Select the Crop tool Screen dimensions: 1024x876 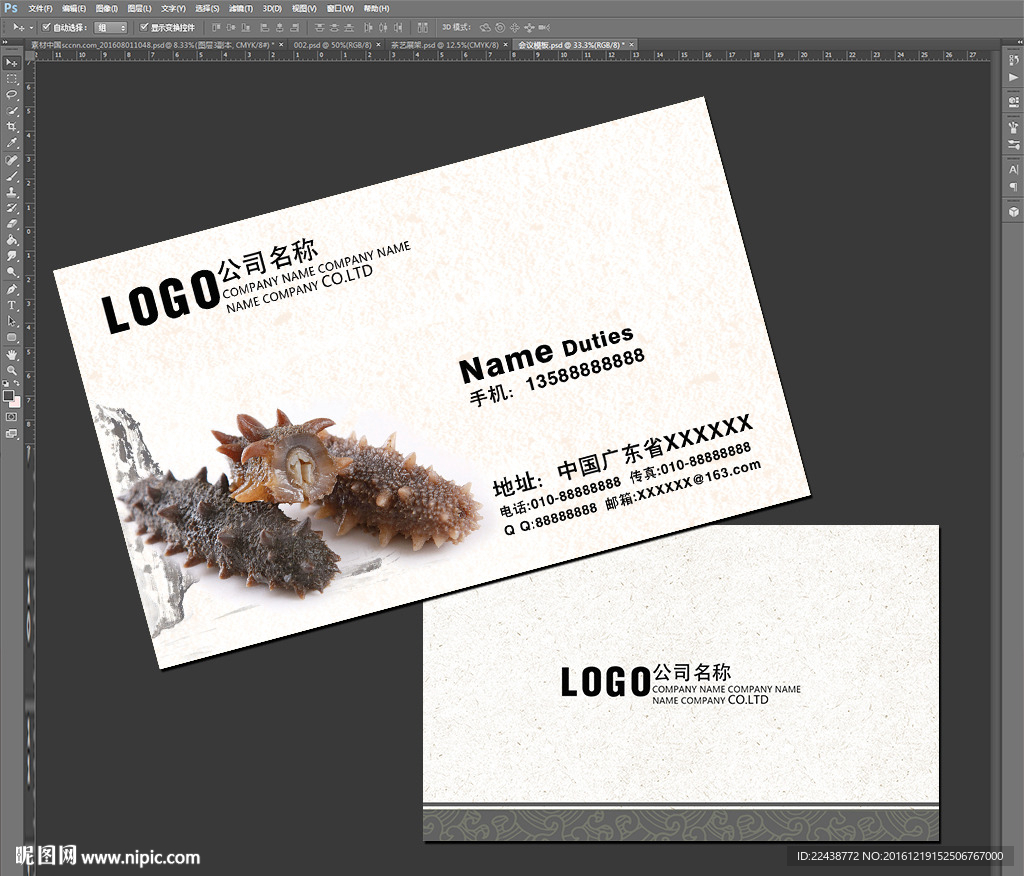point(12,127)
